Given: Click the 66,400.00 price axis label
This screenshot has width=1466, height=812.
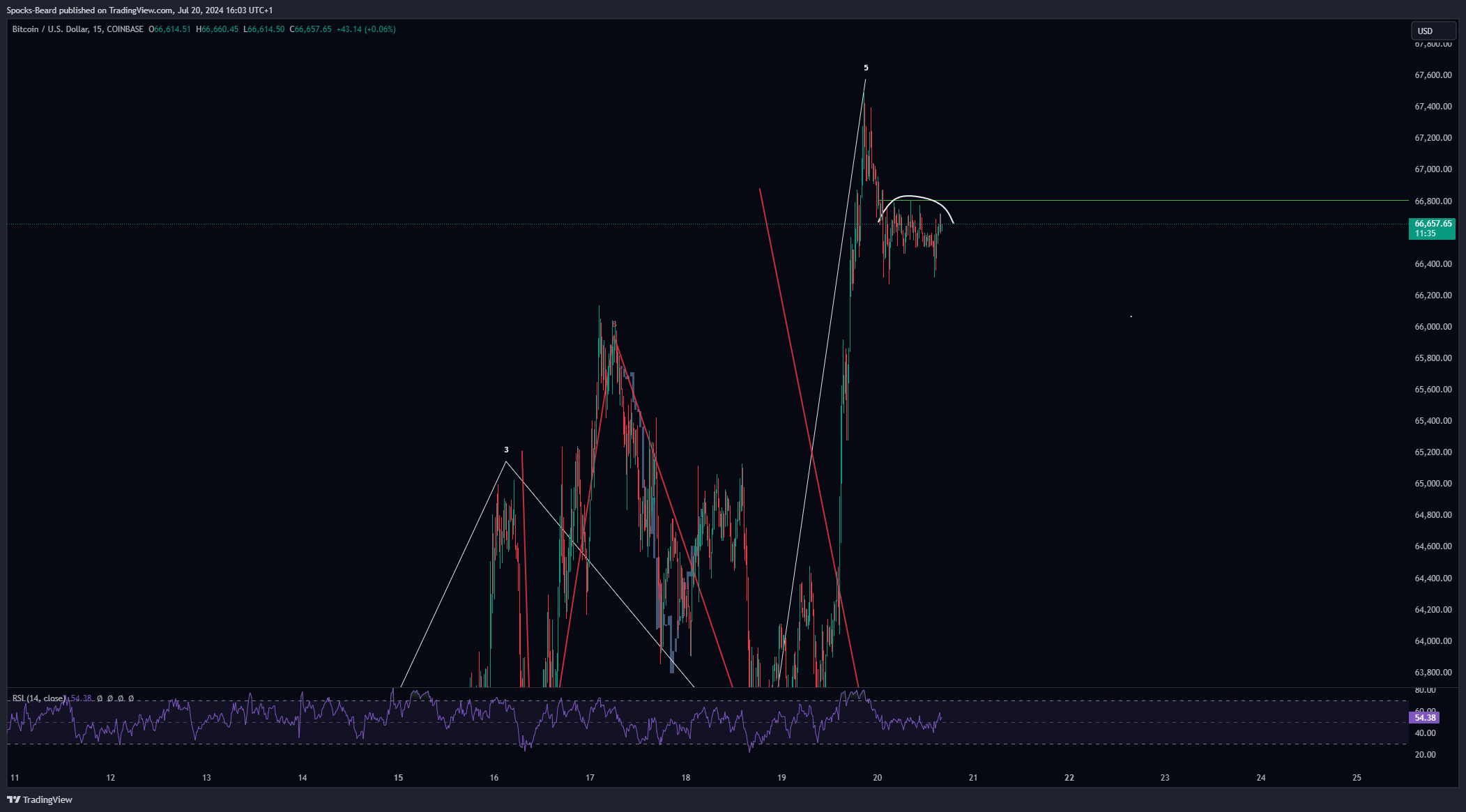Looking at the screenshot, I should coord(1433,264).
